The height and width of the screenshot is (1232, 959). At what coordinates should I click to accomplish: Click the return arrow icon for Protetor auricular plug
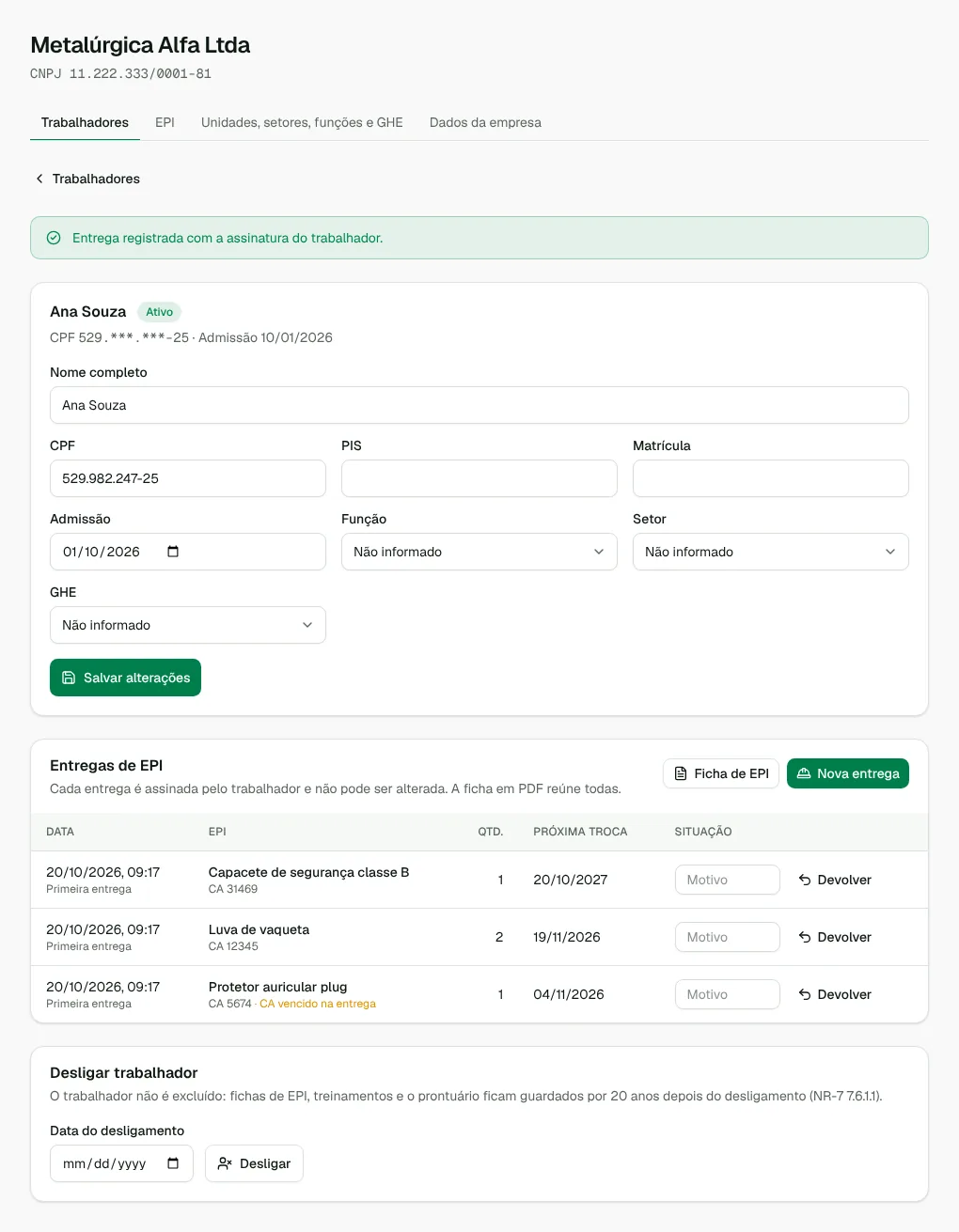[x=805, y=994]
